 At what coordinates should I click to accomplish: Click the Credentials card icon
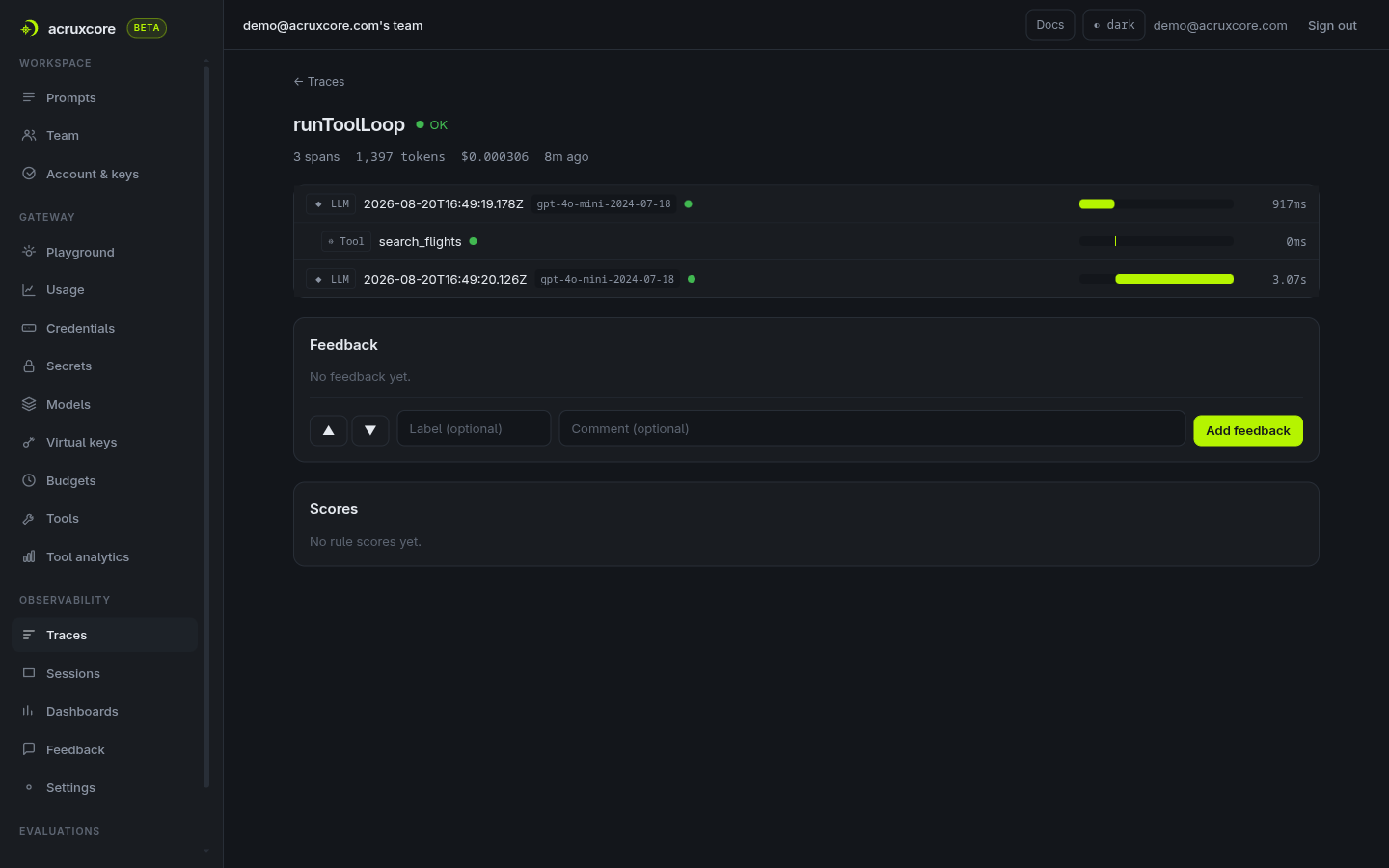[x=29, y=328]
